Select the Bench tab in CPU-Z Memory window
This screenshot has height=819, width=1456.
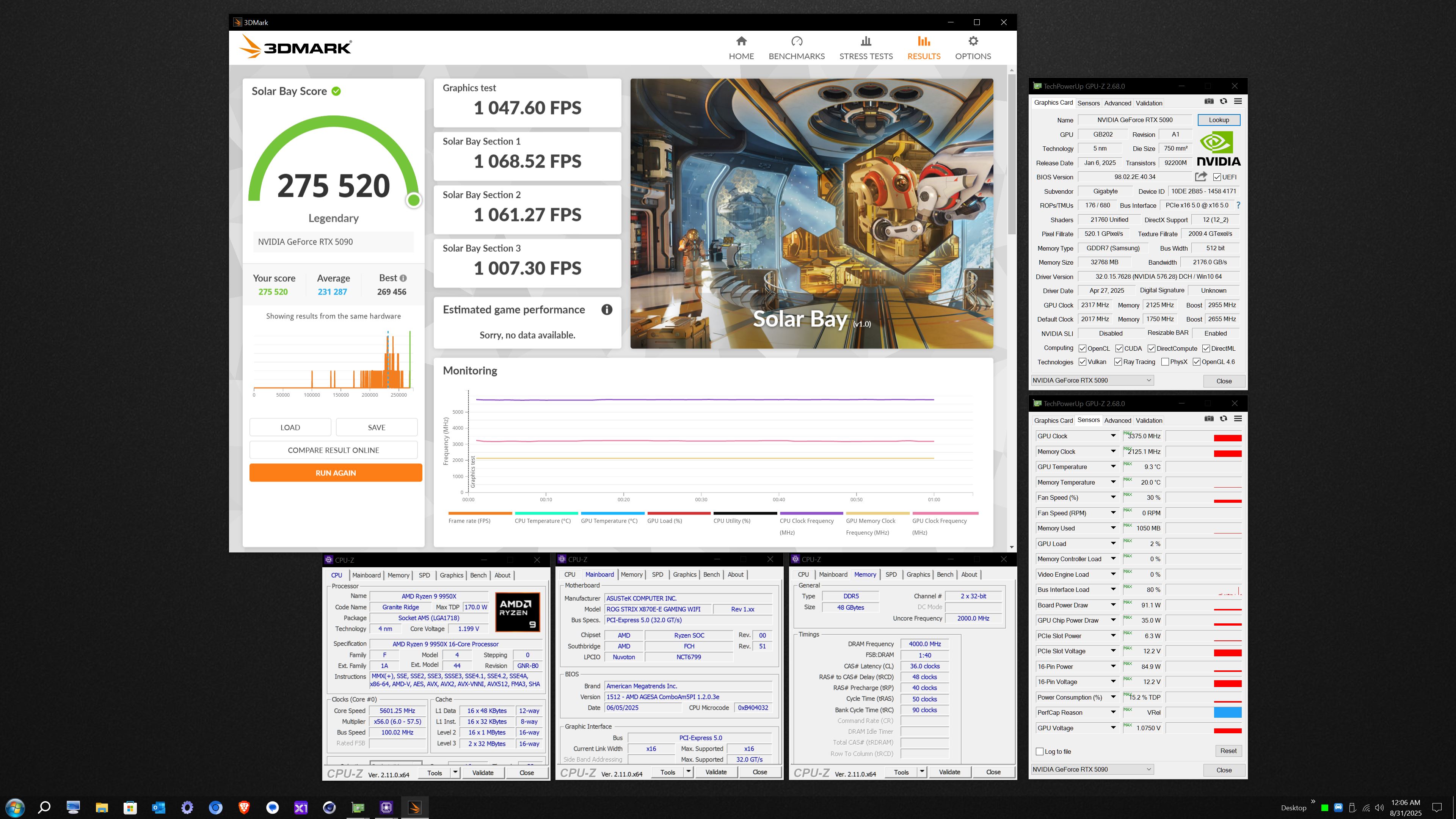[945, 574]
